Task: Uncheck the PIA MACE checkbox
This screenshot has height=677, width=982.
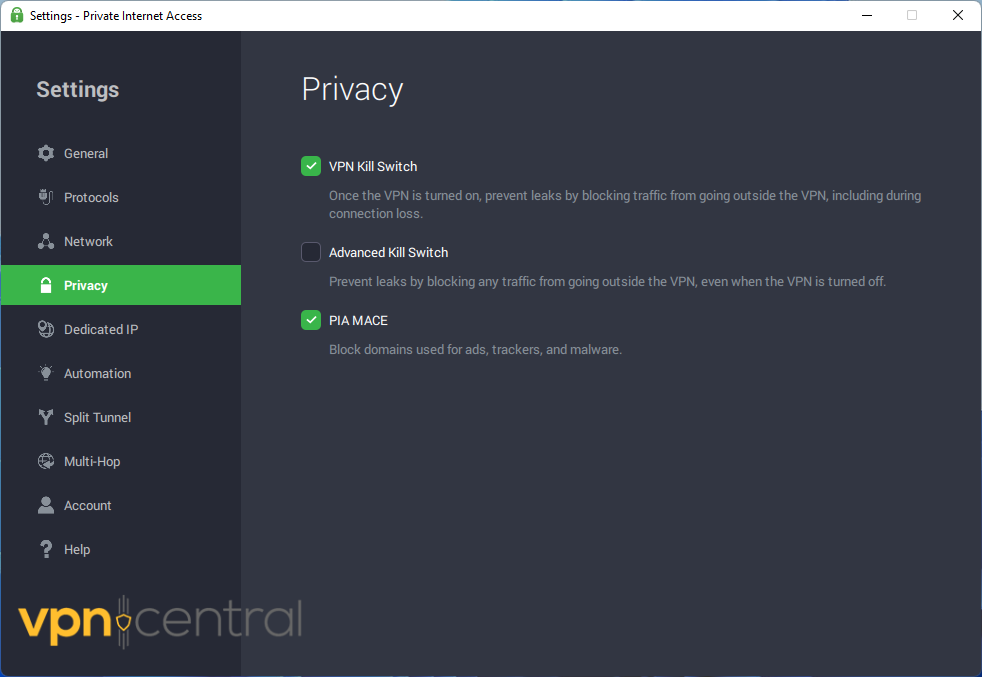Action: coord(311,320)
